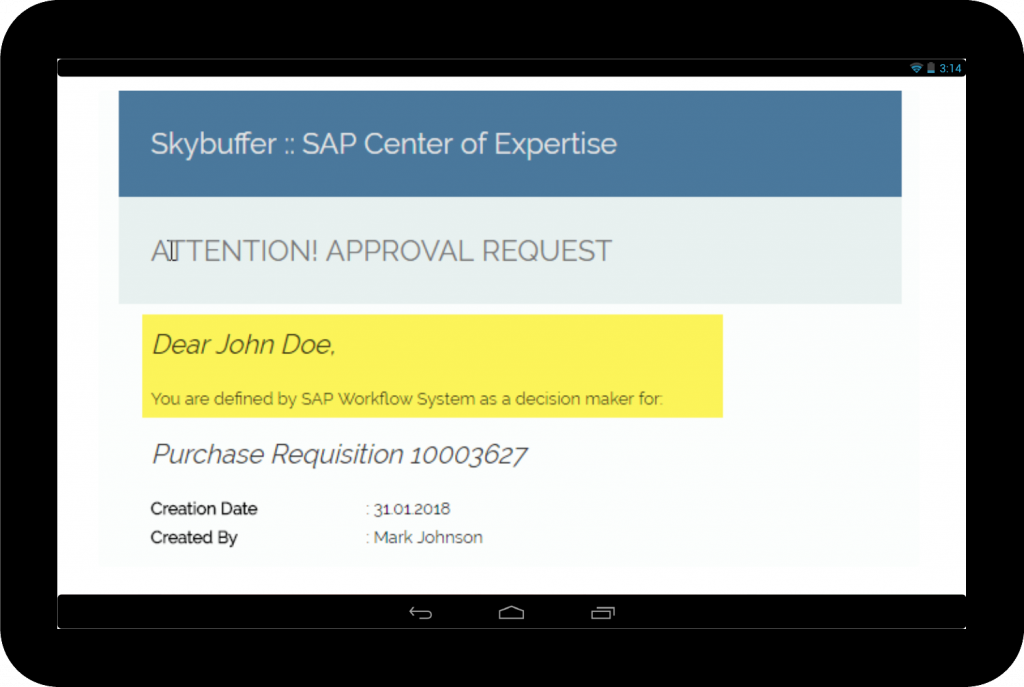Select the Purchase Requisition 10003627 title

340,454
